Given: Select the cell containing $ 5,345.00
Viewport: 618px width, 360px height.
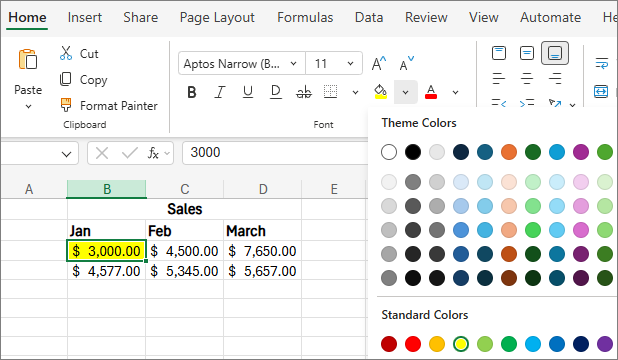Looking at the screenshot, I should coord(184,271).
